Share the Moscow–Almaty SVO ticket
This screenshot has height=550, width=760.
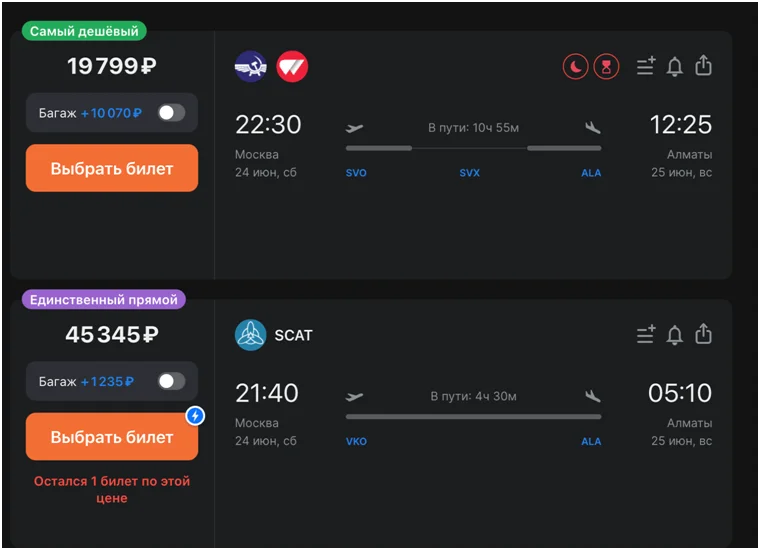point(704,66)
